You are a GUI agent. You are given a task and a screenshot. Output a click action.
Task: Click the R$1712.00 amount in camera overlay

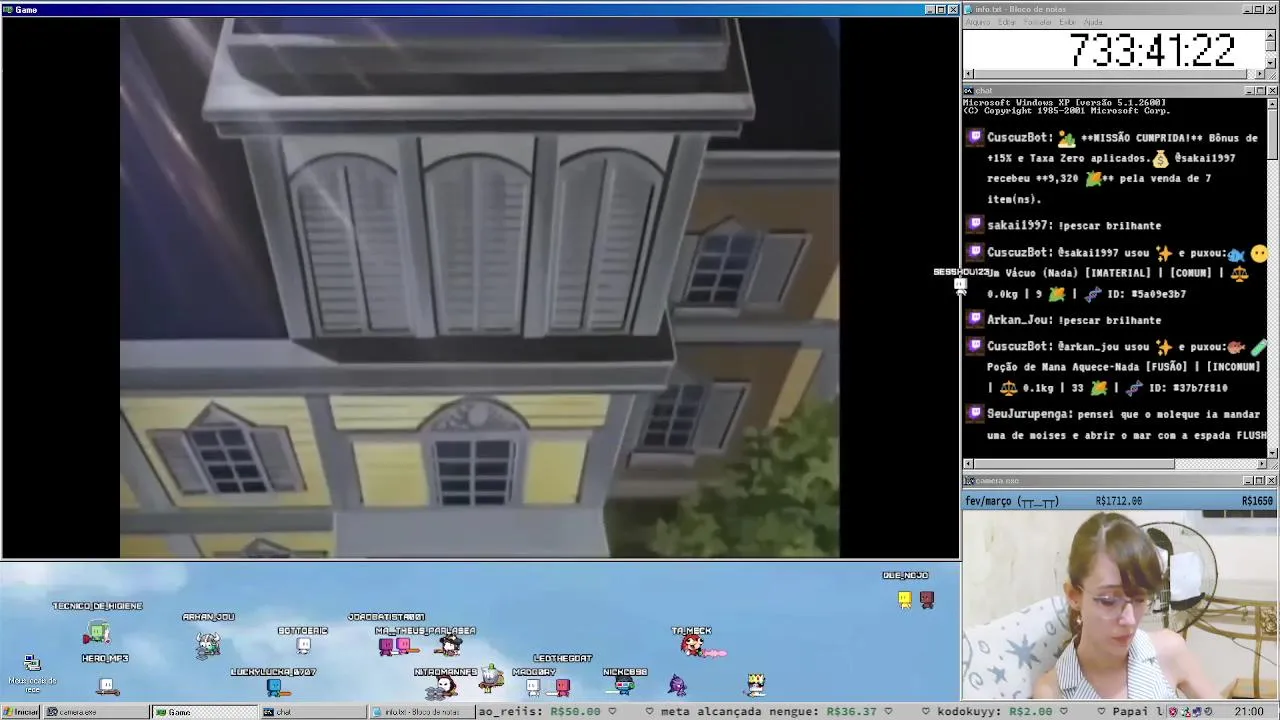click(x=1118, y=501)
